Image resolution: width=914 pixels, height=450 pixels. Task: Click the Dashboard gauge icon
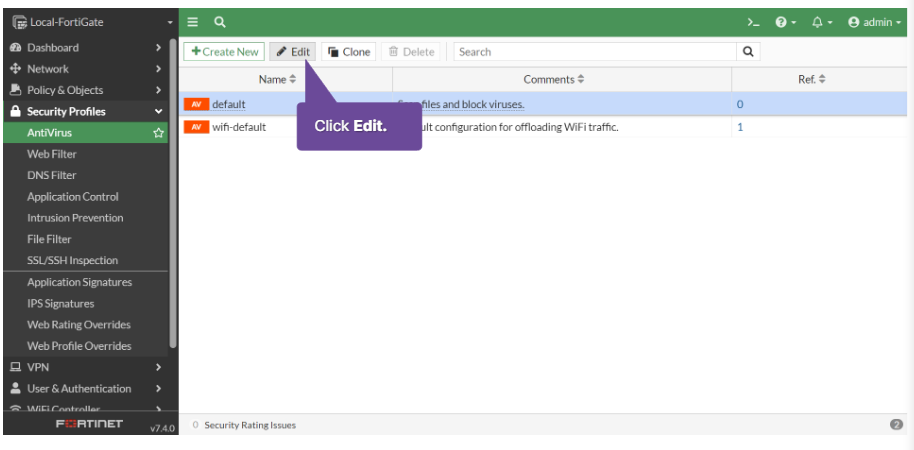click(x=16, y=48)
